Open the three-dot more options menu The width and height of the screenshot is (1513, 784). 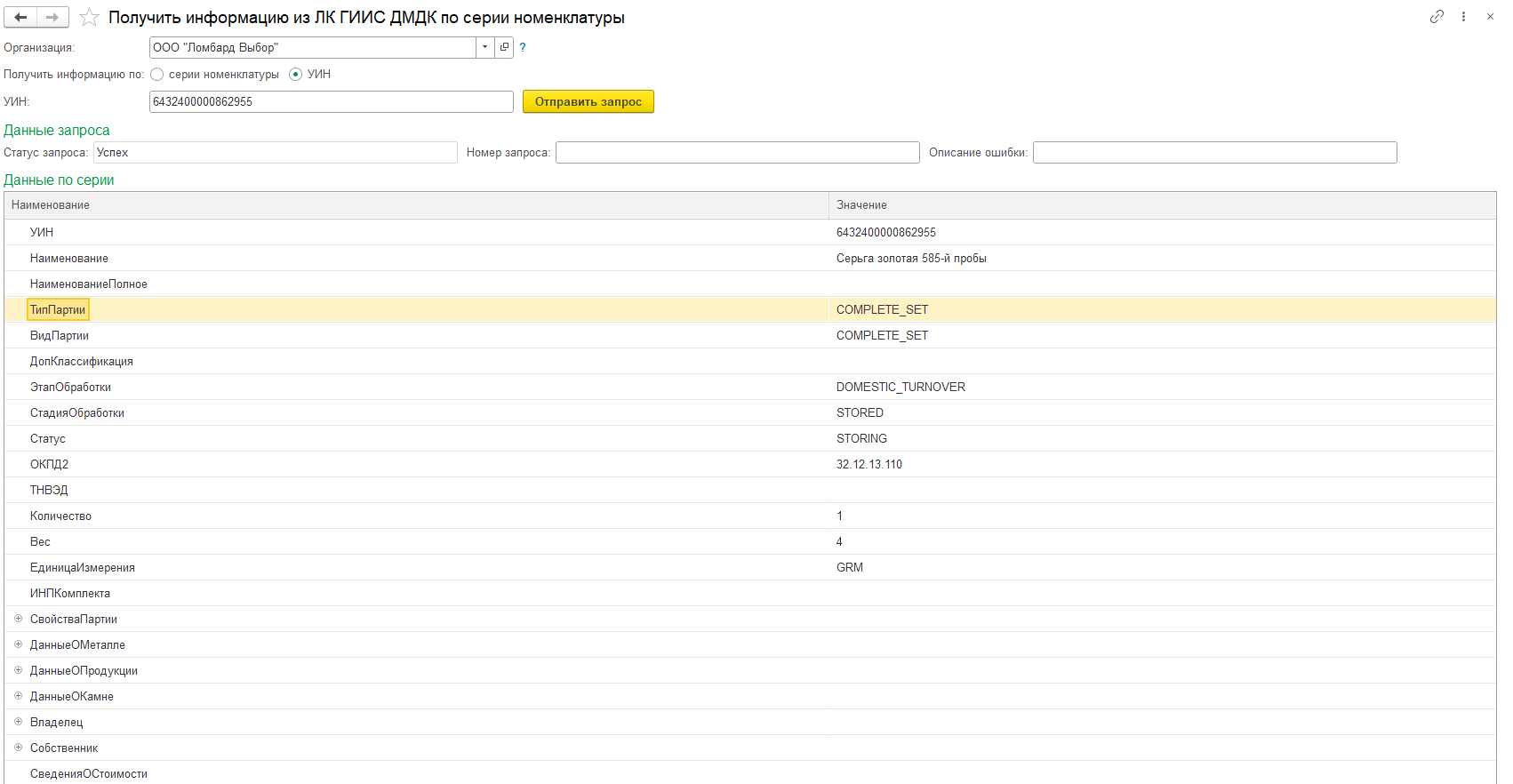tap(1463, 17)
